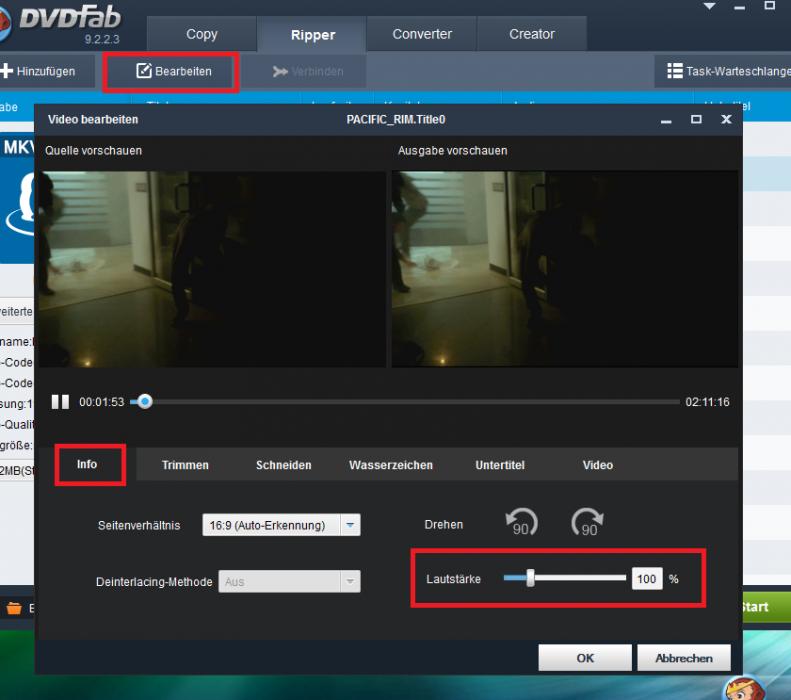Switch to the Schneiden tab
The image size is (791, 700).
point(284,465)
